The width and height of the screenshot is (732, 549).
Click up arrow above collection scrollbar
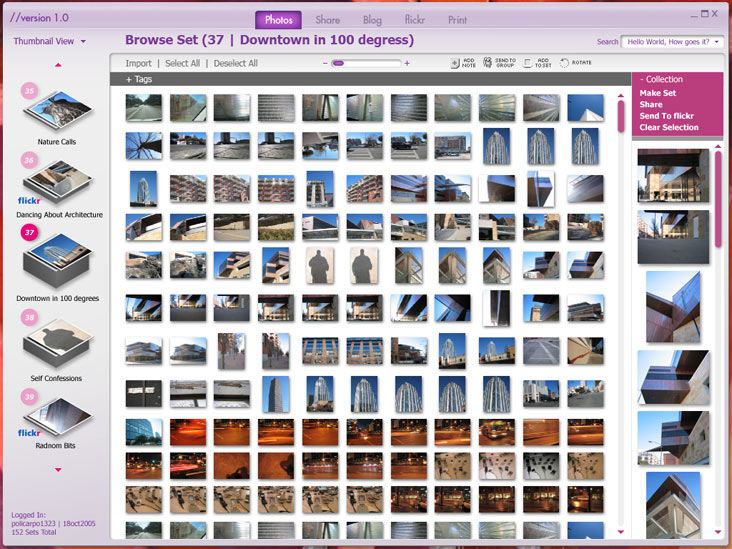coord(718,146)
